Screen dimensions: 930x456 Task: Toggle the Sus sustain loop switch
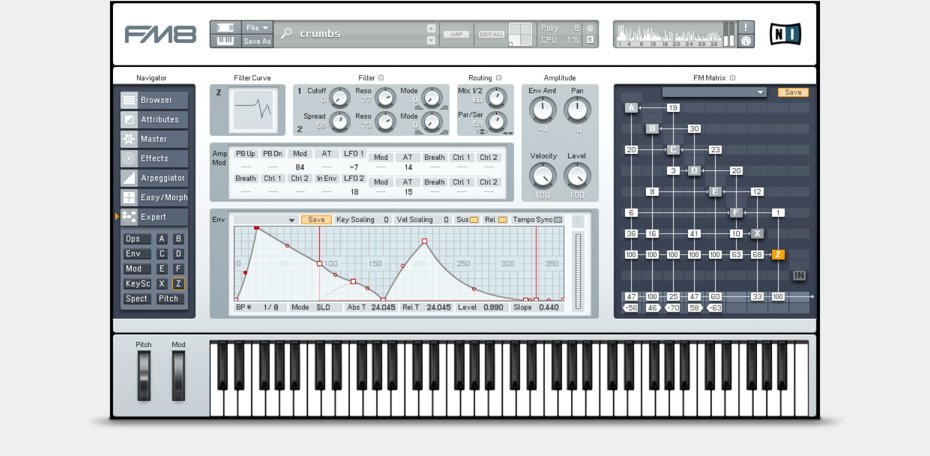[x=474, y=219]
